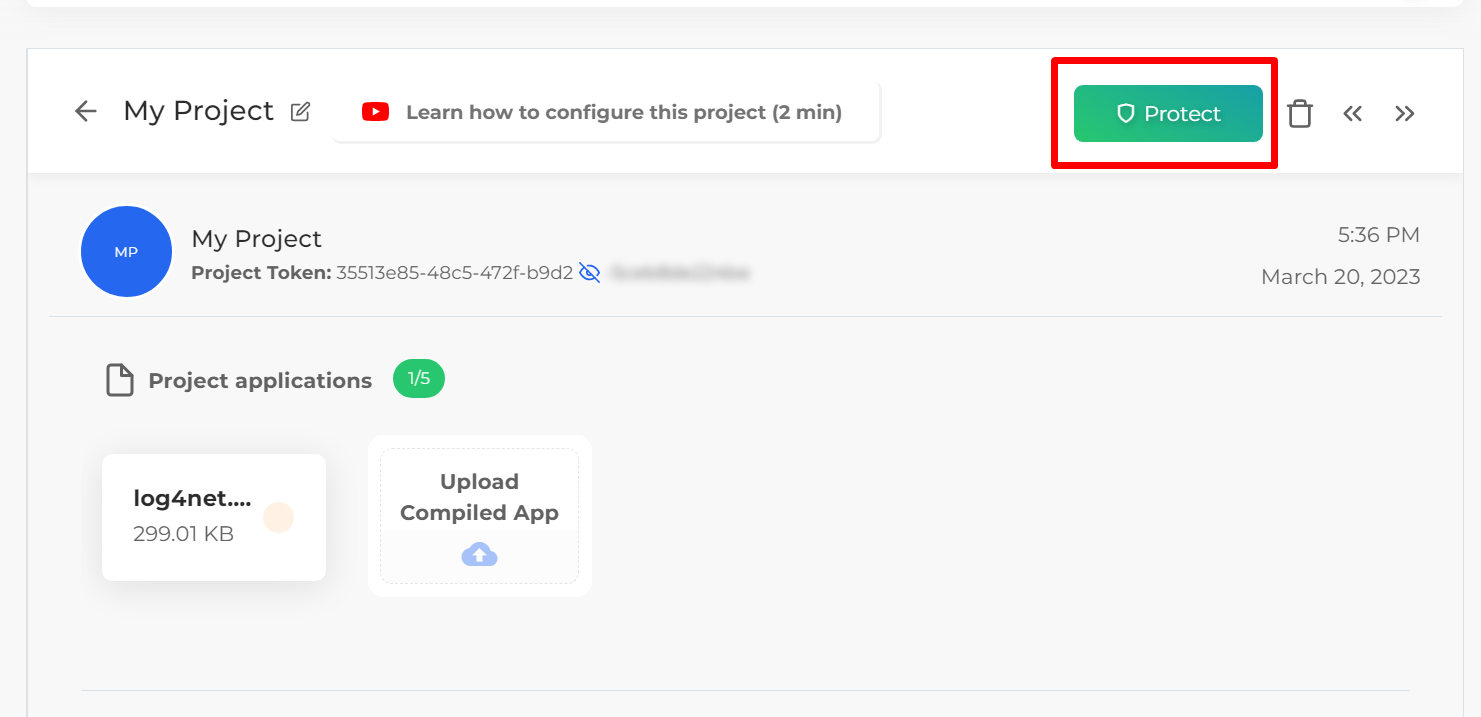The height and width of the screenshot is (717, 1481).
Task: Click the shield icon on the Protect button
Action: pyautogui.click(x=1125, y=113)
